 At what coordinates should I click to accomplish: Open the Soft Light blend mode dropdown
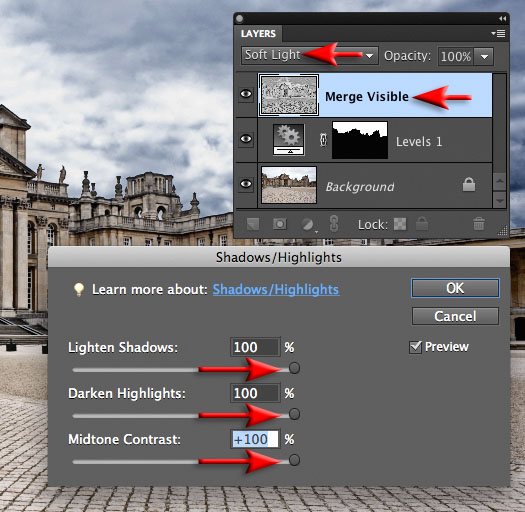[x=310, y=56]
